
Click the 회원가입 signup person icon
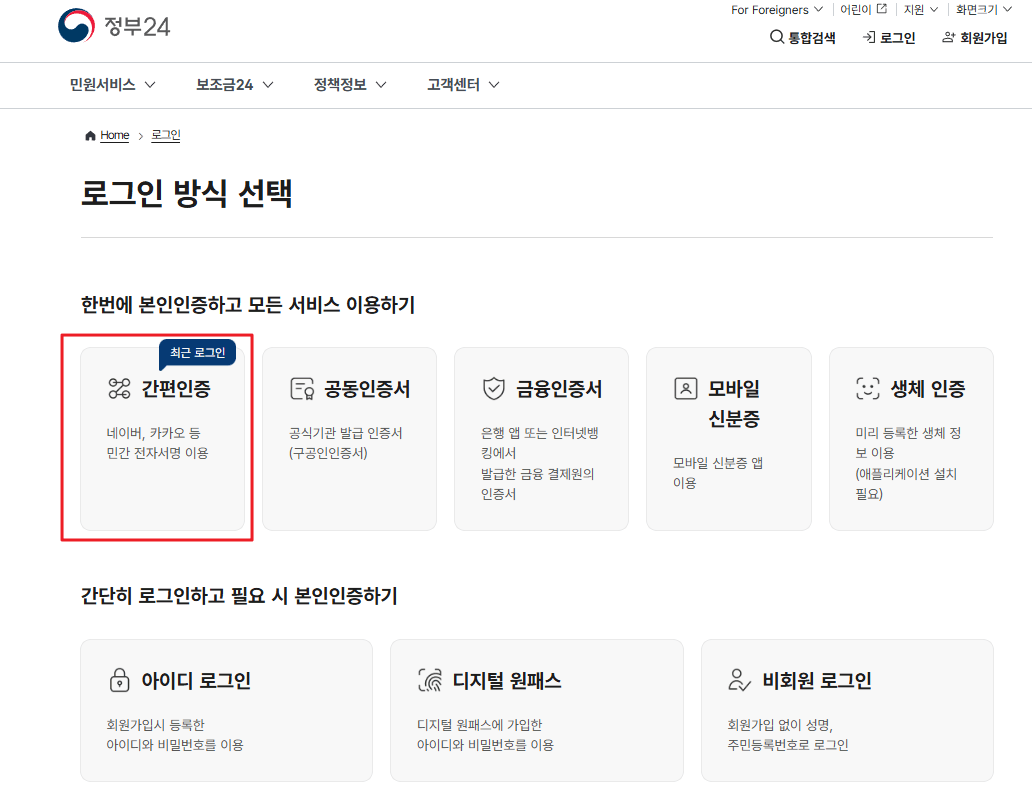tap(947, 36)
